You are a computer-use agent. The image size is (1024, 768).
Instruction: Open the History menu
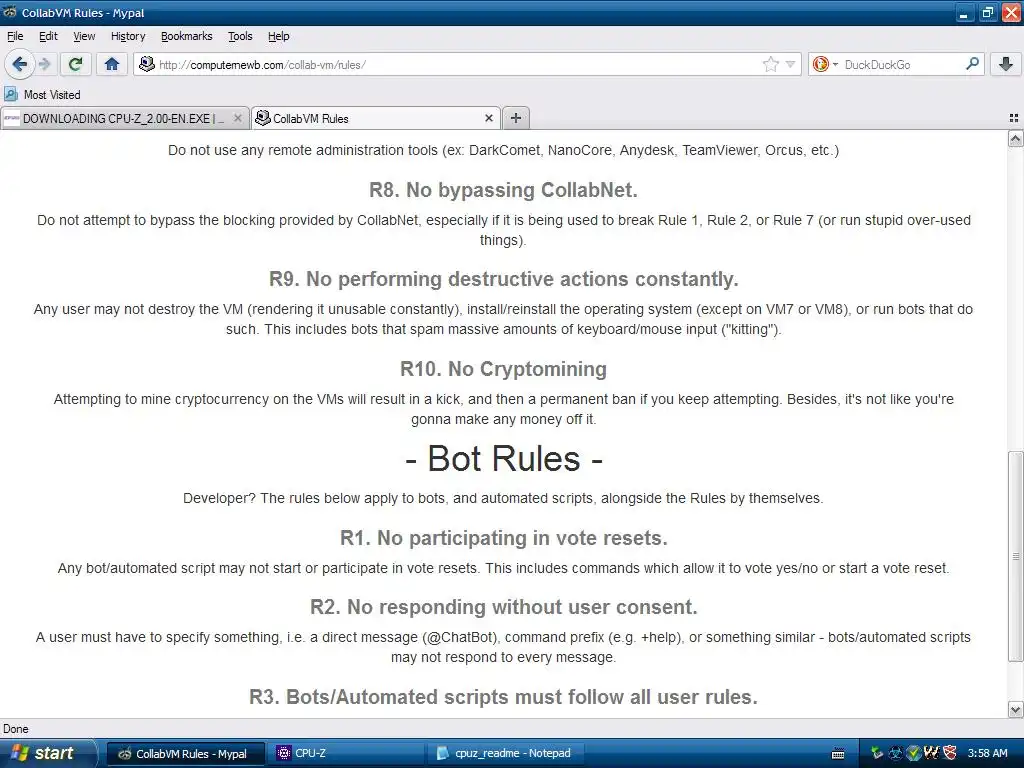(x=128, y=36)
